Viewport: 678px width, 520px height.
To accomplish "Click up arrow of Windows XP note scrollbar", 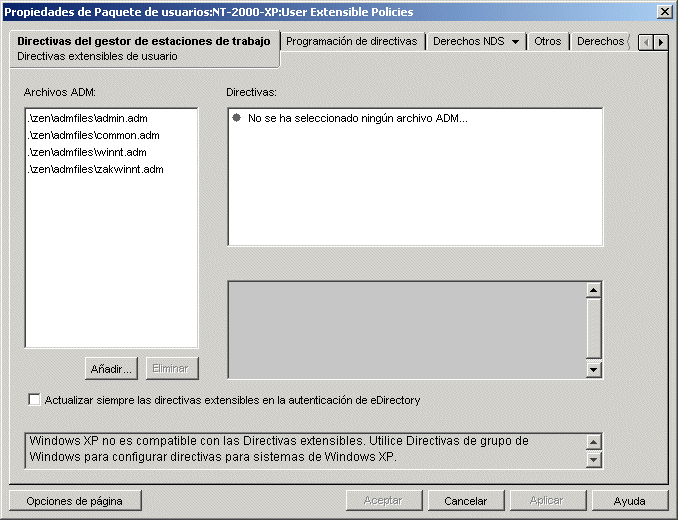I will coord(594,442).
